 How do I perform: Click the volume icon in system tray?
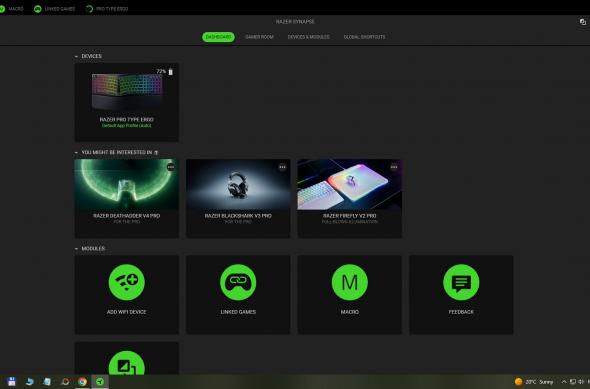pyautogui.click(x=581, y=382)
